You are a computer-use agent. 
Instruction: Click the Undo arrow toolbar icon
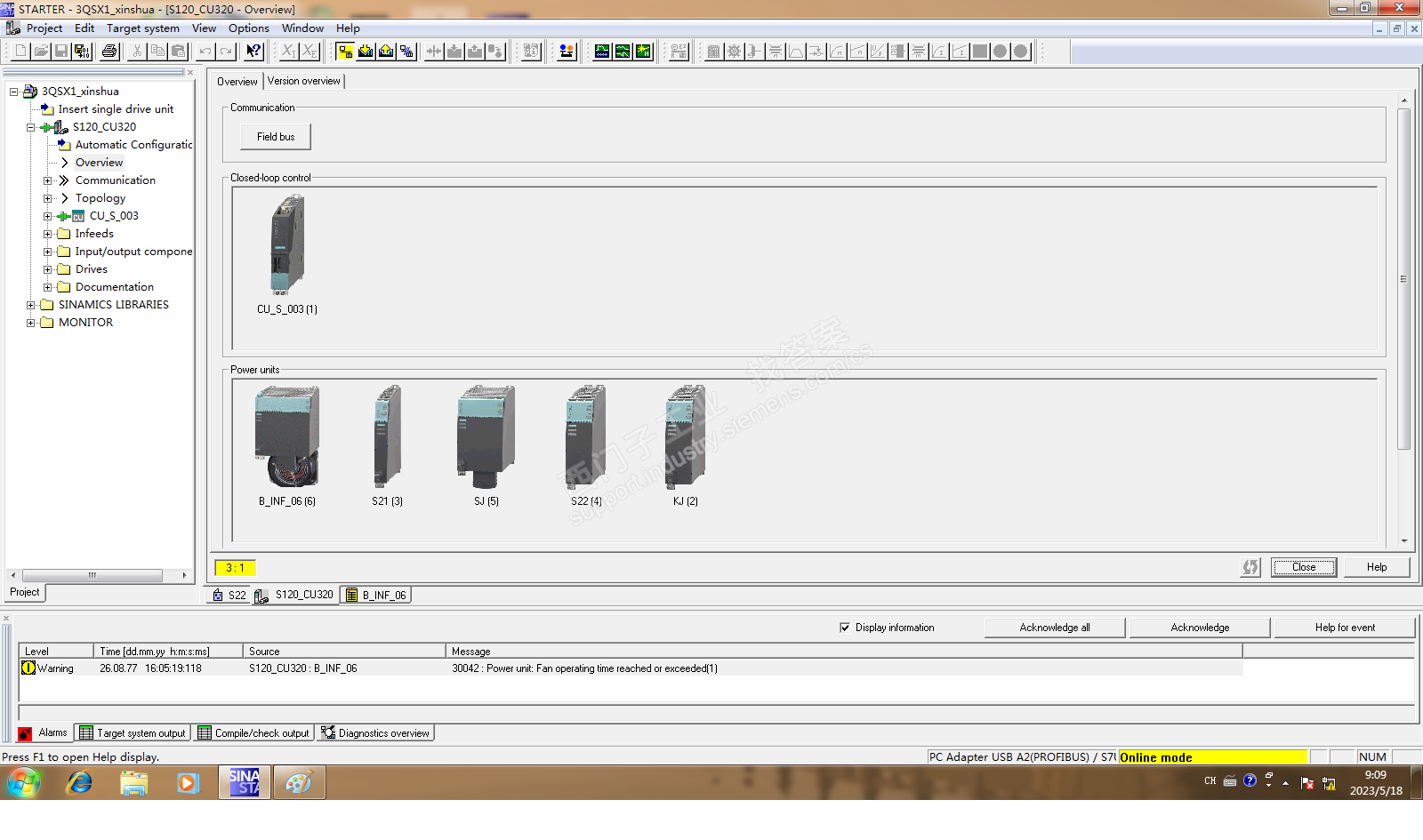tap(205, 52)
